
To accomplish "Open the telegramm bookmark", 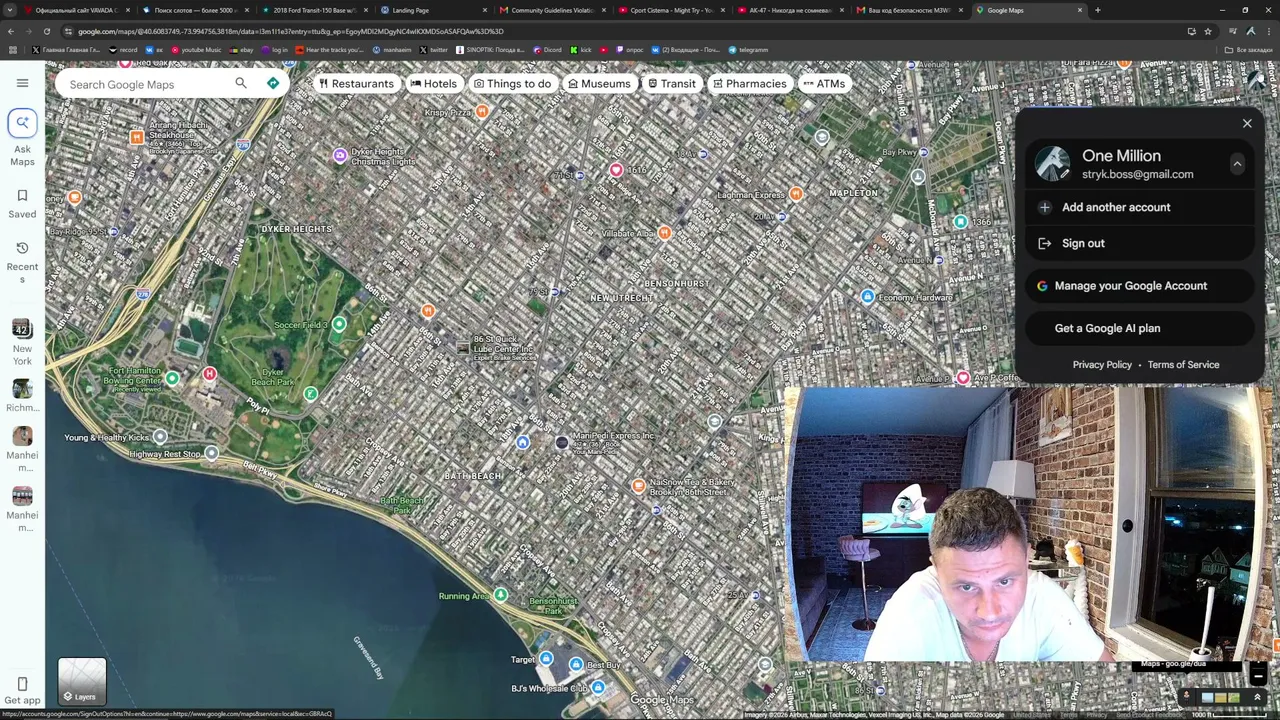I will [x=749, y=50].
